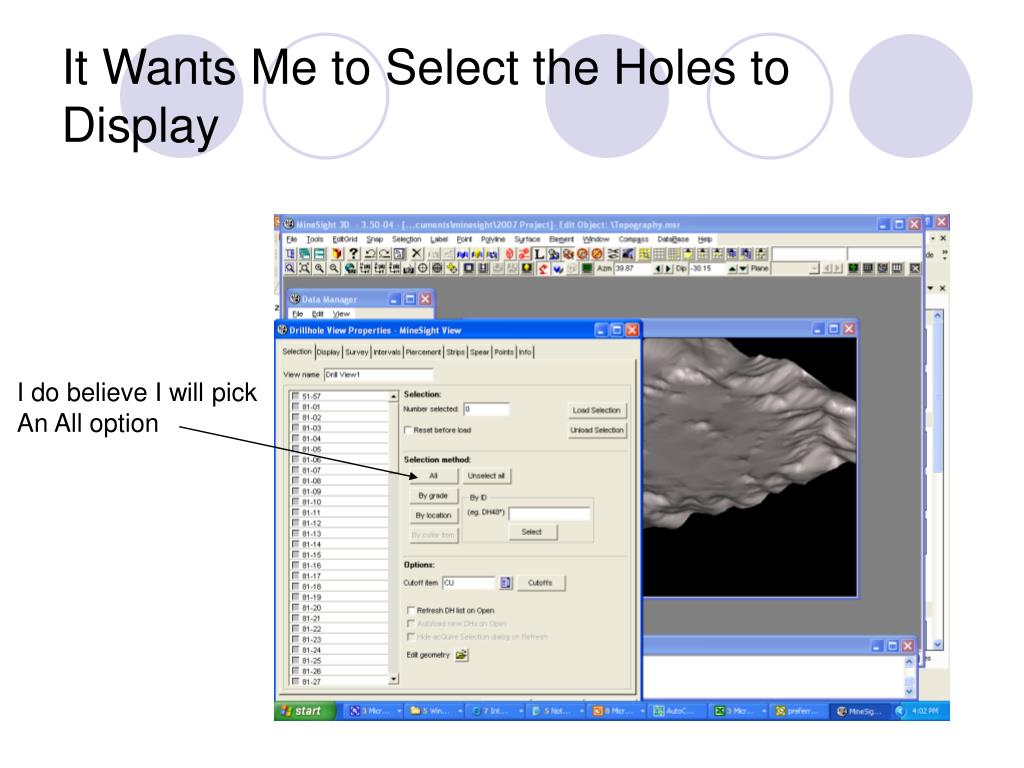This screenshot has height=768, width=1024.
Task: Click the first icon in top toolbar row
Action: tap(290, 253)
